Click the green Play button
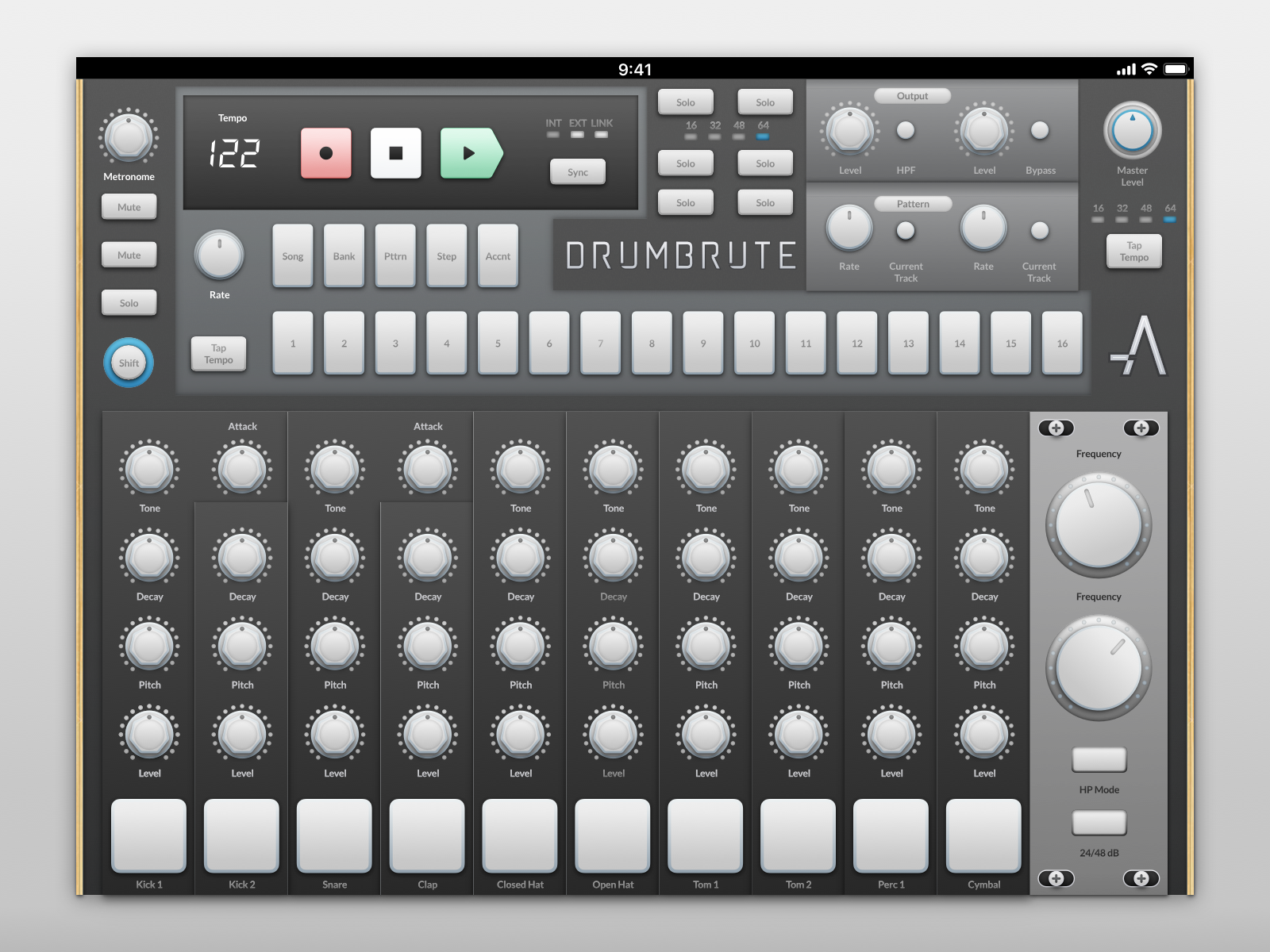1270x952 pixels. (x=471, y=153)
